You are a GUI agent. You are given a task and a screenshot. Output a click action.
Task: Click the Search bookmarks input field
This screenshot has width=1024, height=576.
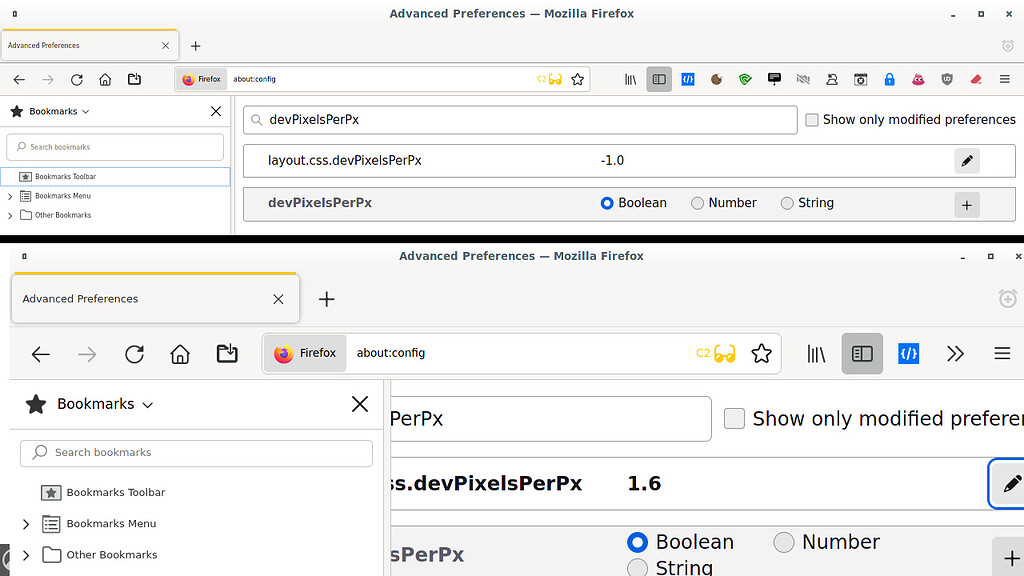(114, 146)
